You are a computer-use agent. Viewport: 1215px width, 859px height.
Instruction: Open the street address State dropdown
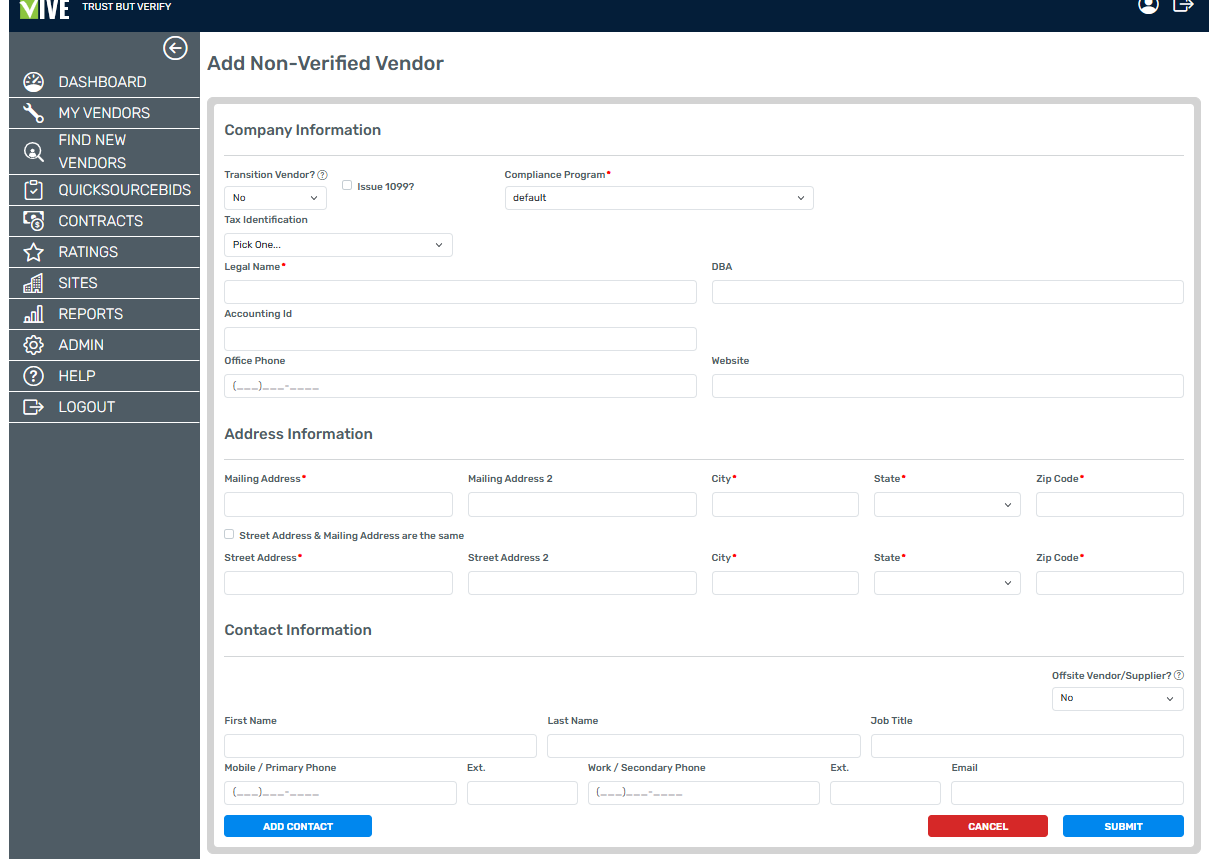coord(947,583)
